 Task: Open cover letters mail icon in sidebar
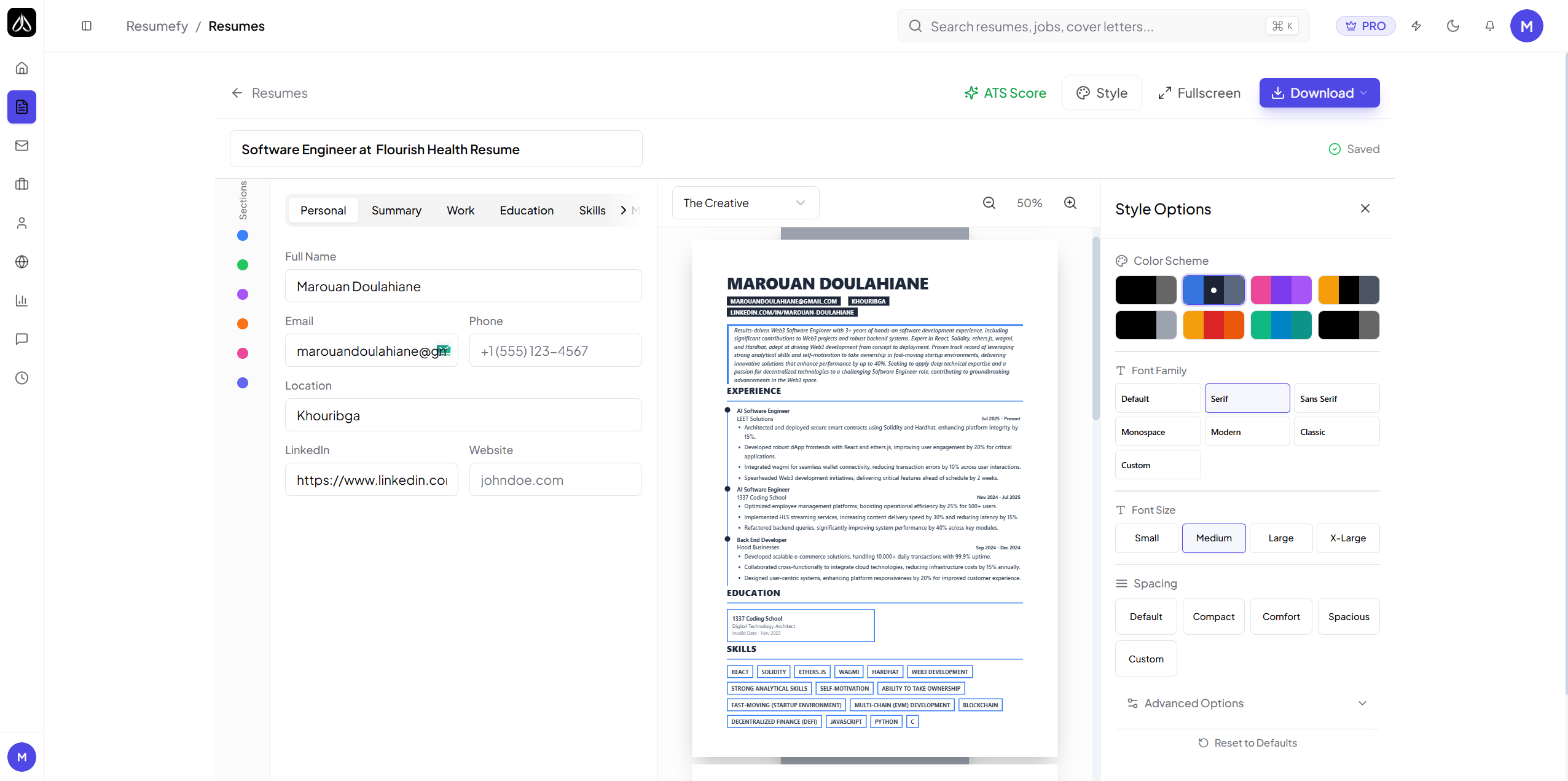point(22,146)
